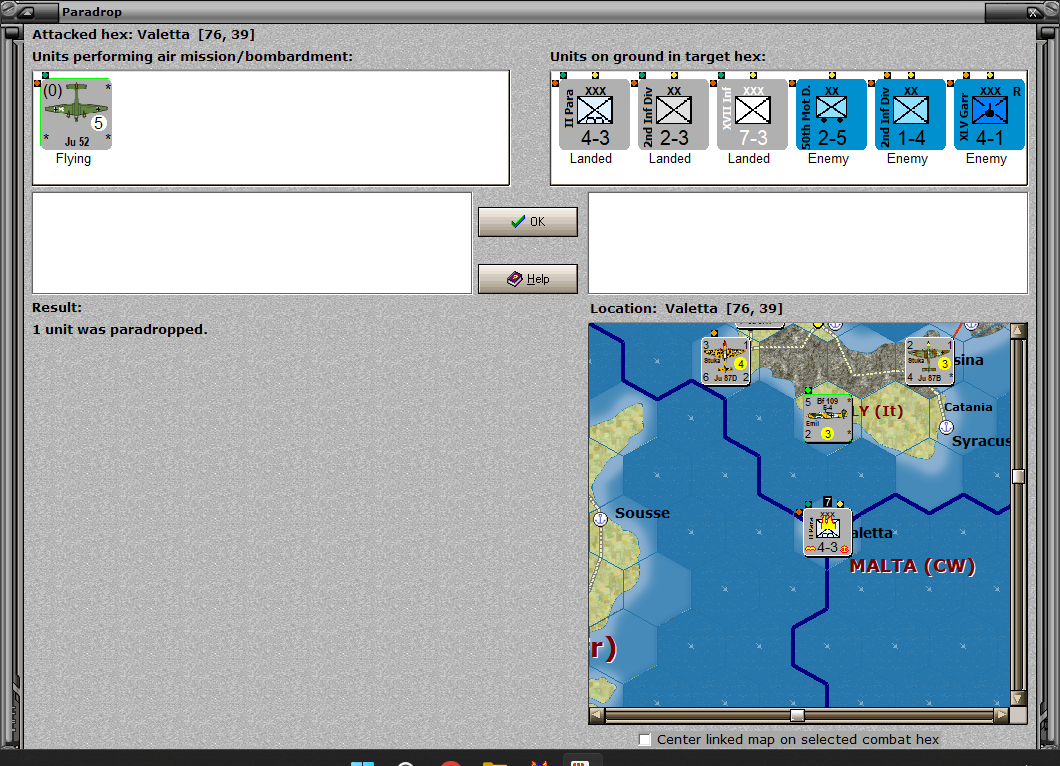Select the Ju 52 flying air unit
This screenshot has height=766, width=1060.
76,114
